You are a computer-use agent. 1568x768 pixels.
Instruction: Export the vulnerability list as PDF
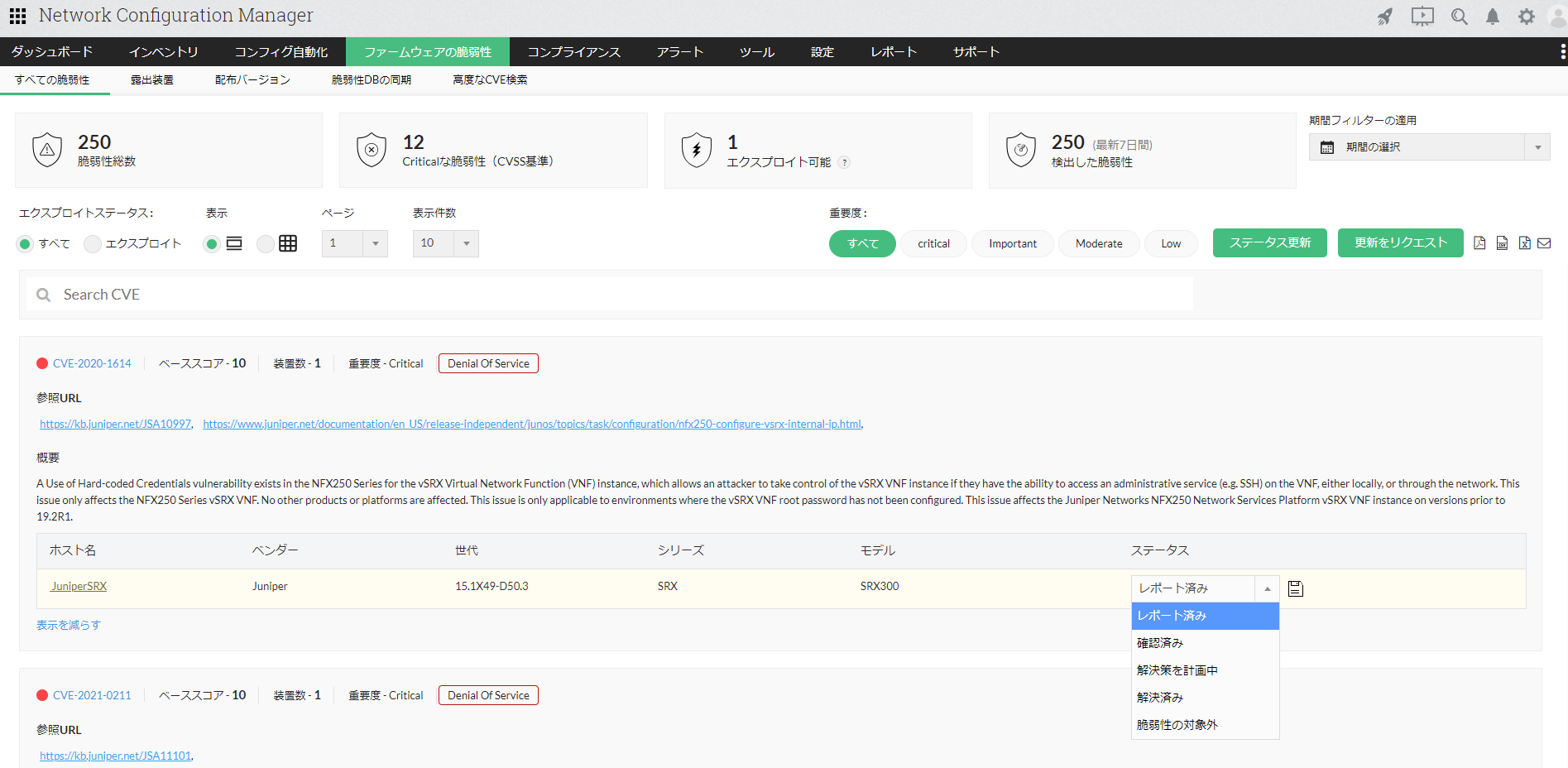[x=1479, y=243]
